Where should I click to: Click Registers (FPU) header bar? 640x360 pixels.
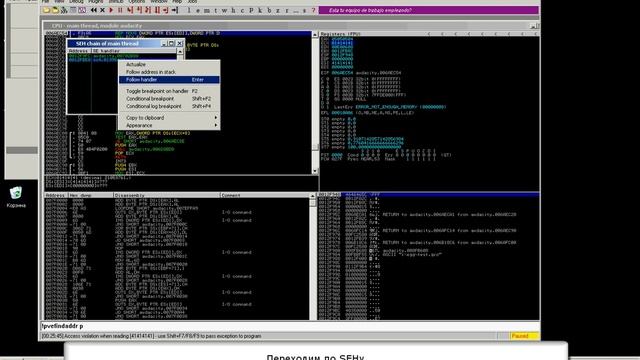429,34
